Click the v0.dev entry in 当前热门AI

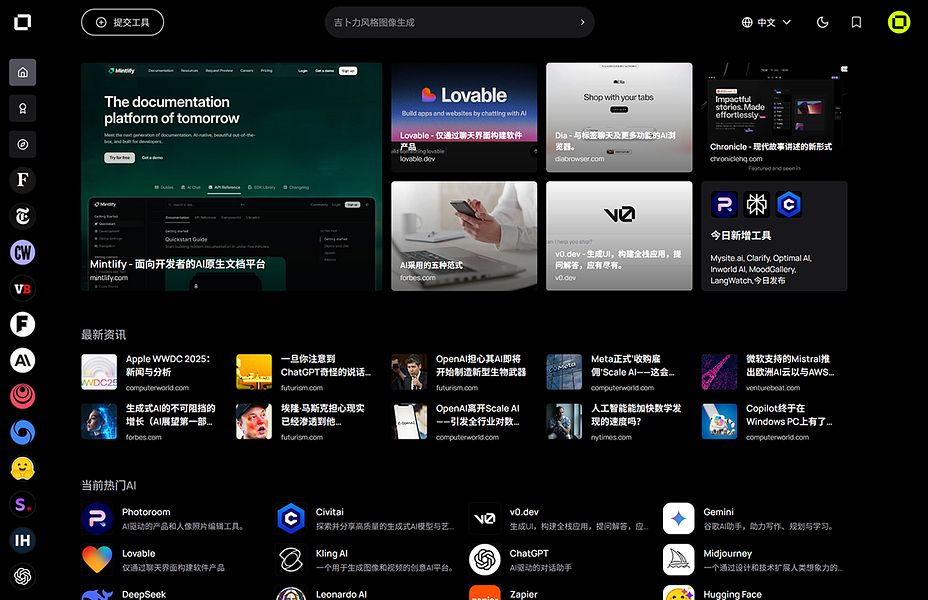pos(561,518)
